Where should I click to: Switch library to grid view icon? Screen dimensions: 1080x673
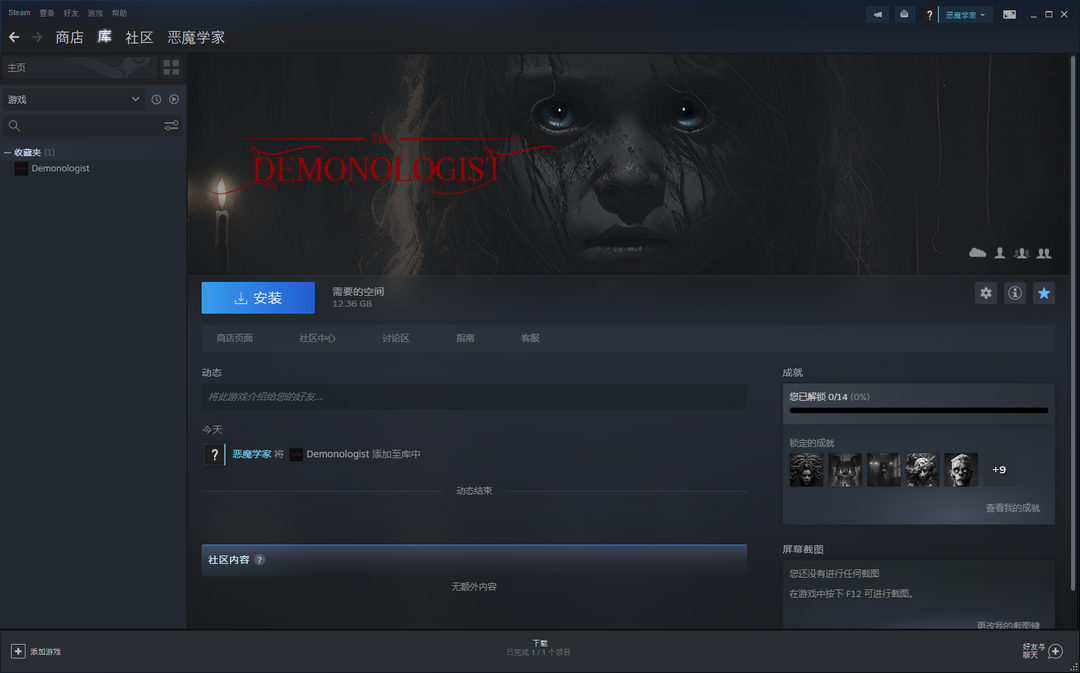point(171,67)
